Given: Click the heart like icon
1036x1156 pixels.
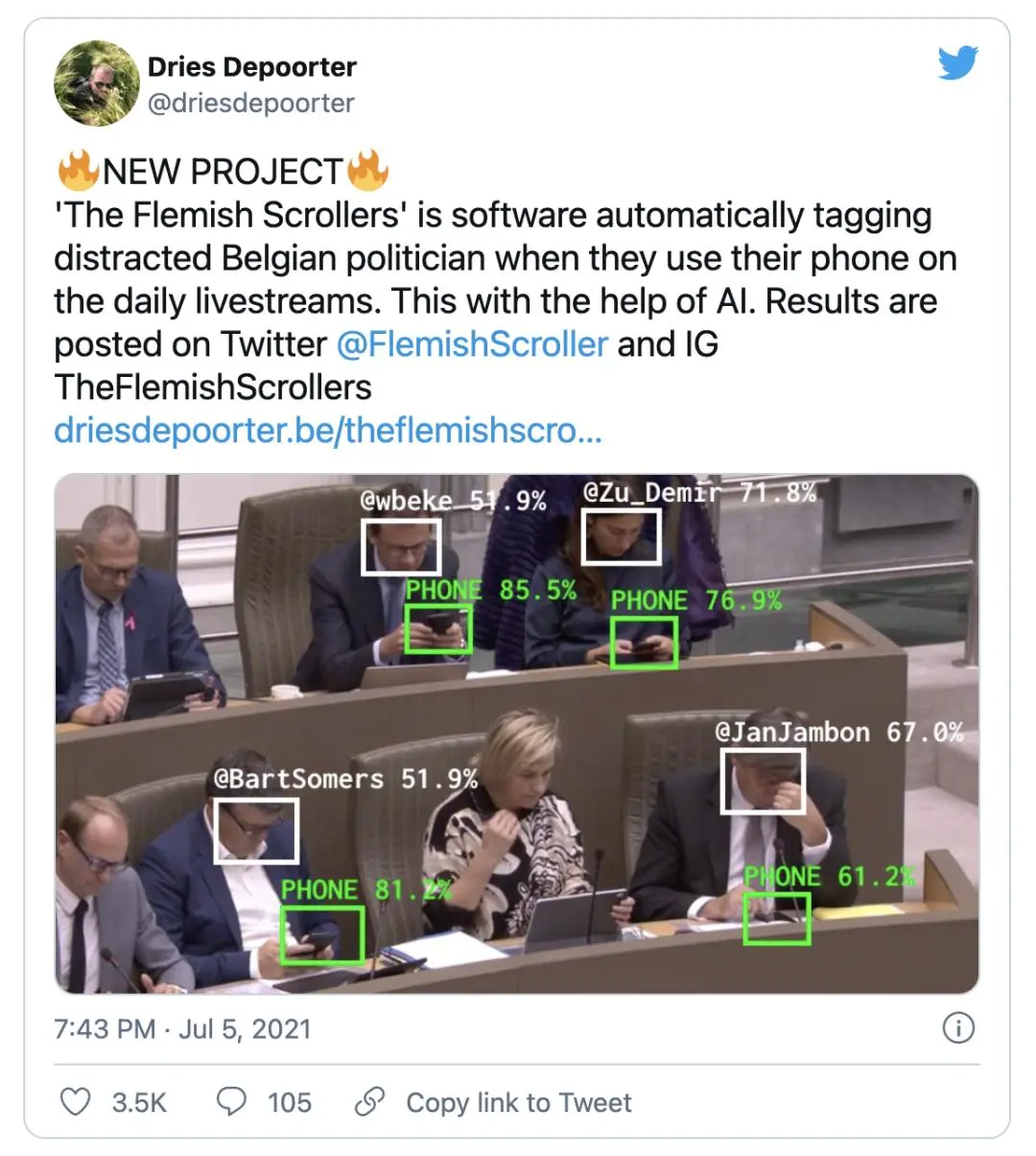Looking at the screenshot, I should pos(76,1101).
